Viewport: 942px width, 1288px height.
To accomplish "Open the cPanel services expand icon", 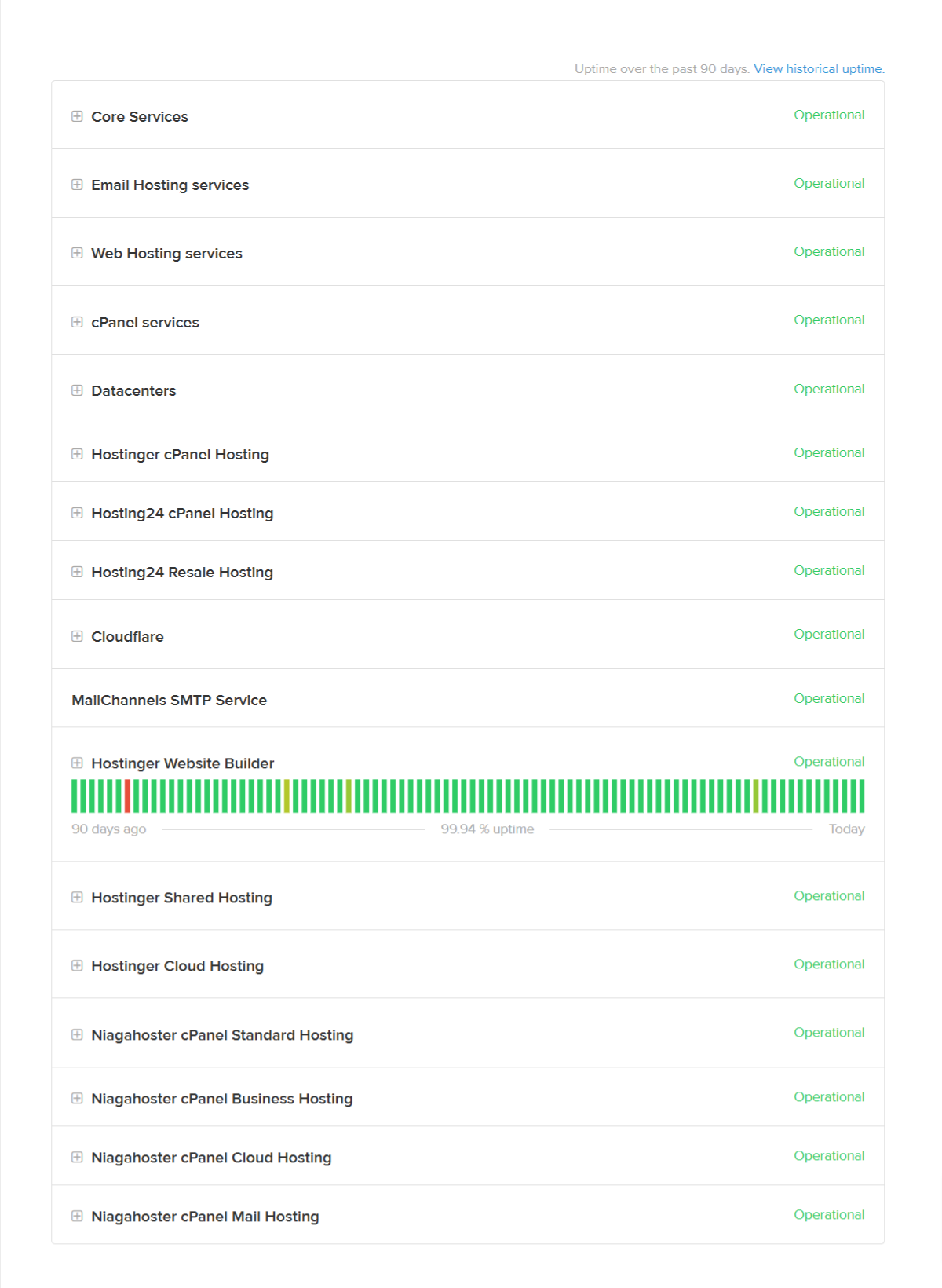I will click(77, 322).
